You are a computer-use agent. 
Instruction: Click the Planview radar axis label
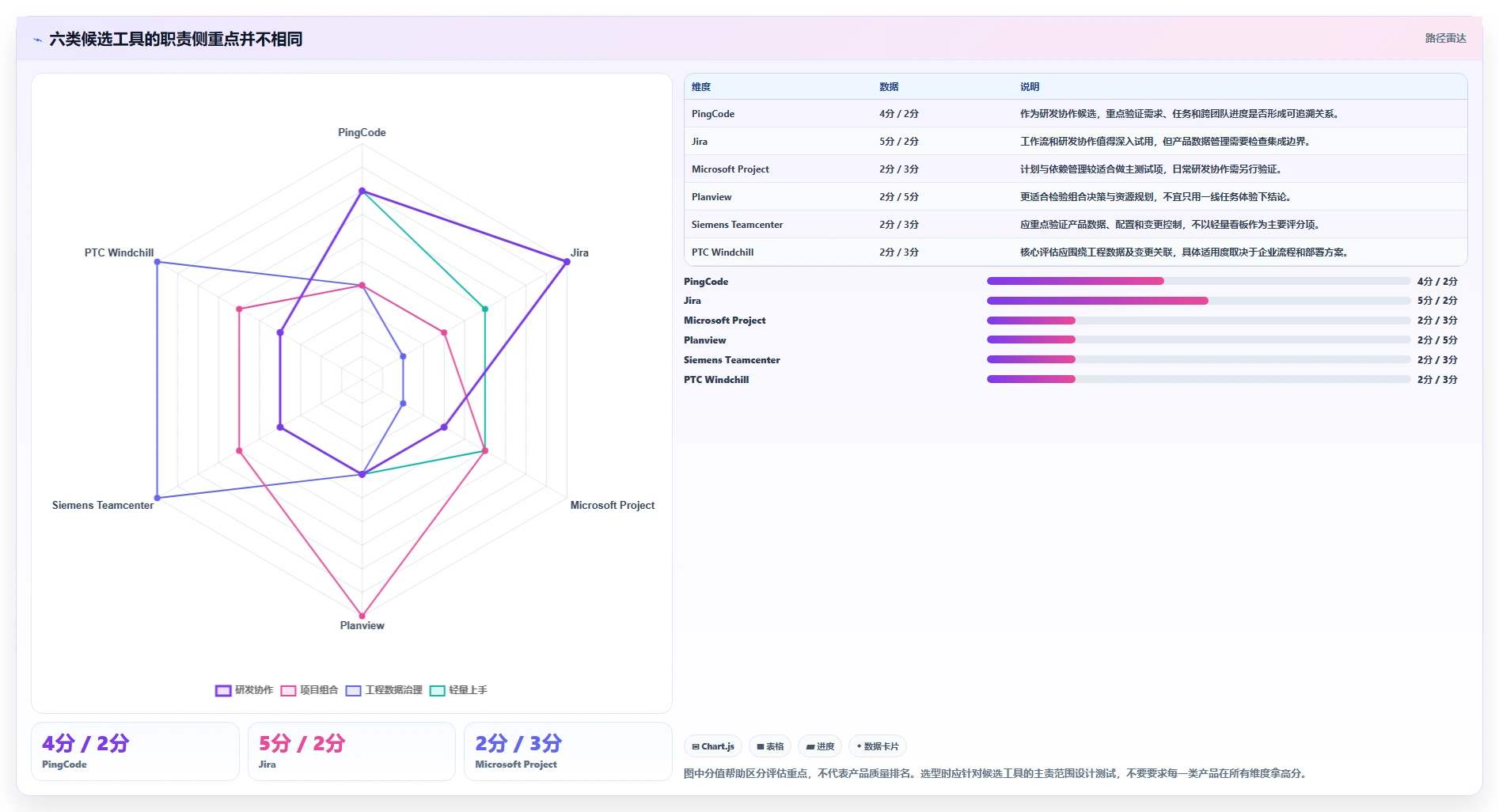(362, 625)
